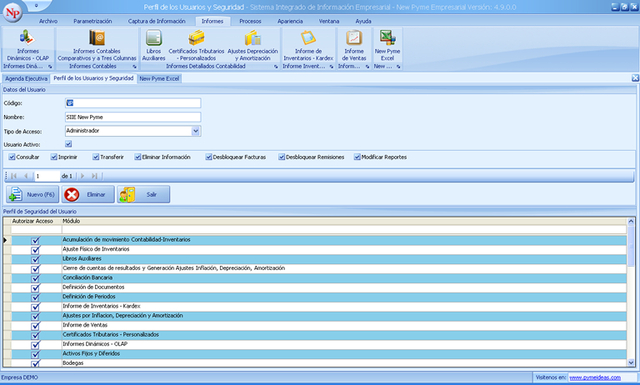The width and height of the screenshot is (640, 385).
Task: Uncheck access for Libros Auxiliares module
Action: click(36, 259)
